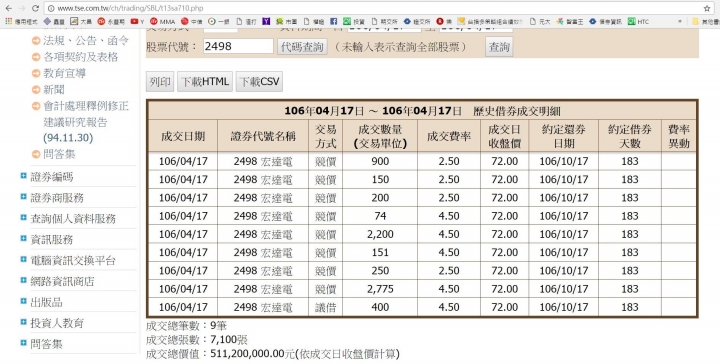Open the apps grid bookmark shortcut
This screenshot has width=720, height=364.
tap(23, 21)
